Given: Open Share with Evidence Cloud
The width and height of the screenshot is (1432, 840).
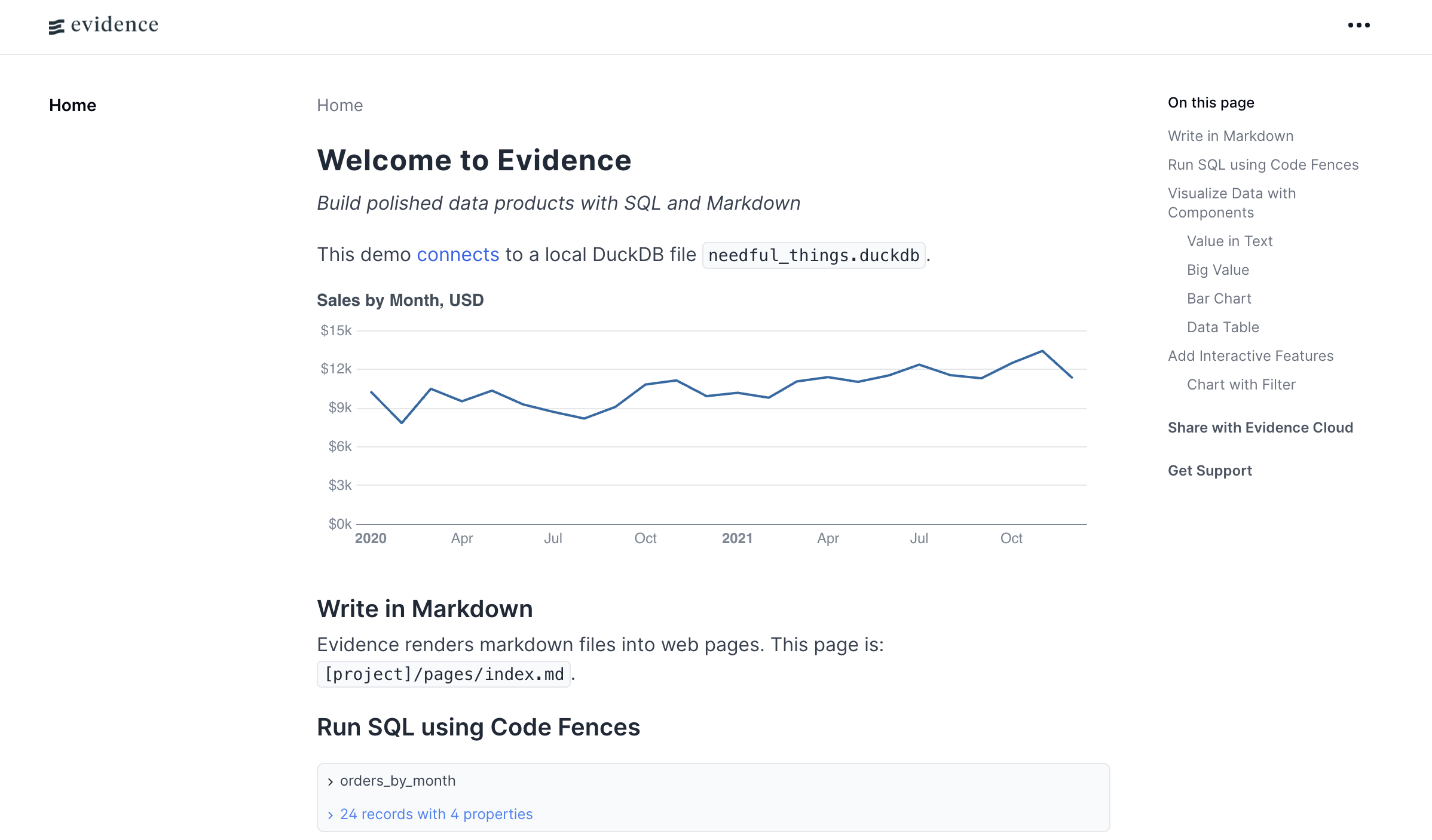Looking at the screenshot, I should click(1260, 427).
